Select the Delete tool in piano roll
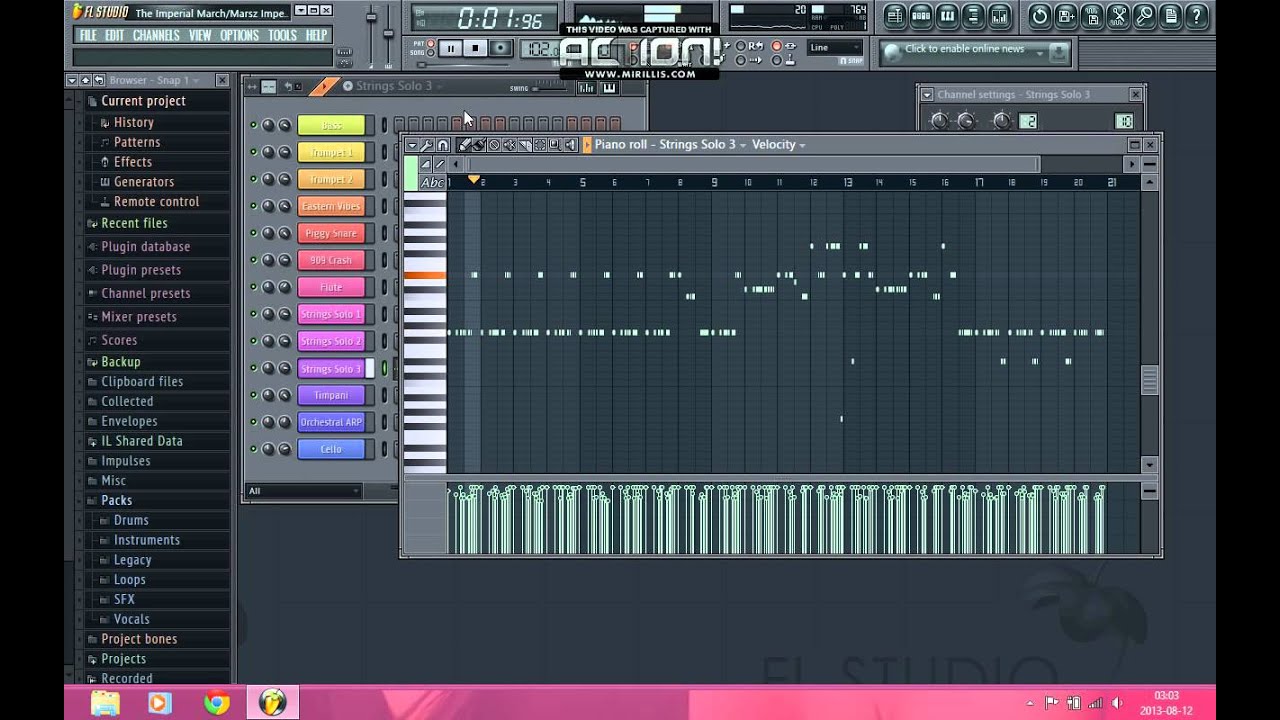This screenshot has width=1280, height=720. 494,145
